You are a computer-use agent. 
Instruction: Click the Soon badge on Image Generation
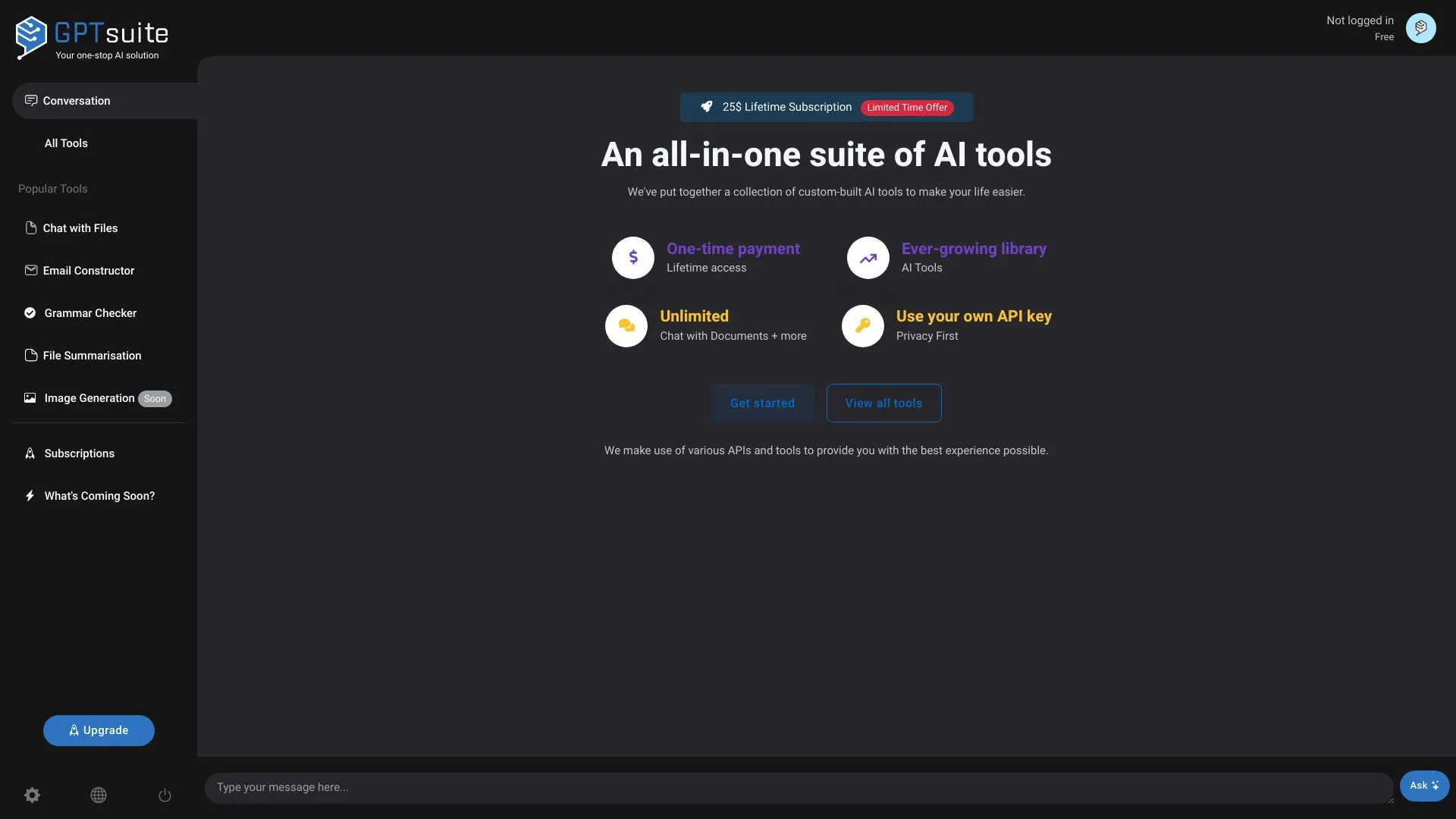[154, 398]
